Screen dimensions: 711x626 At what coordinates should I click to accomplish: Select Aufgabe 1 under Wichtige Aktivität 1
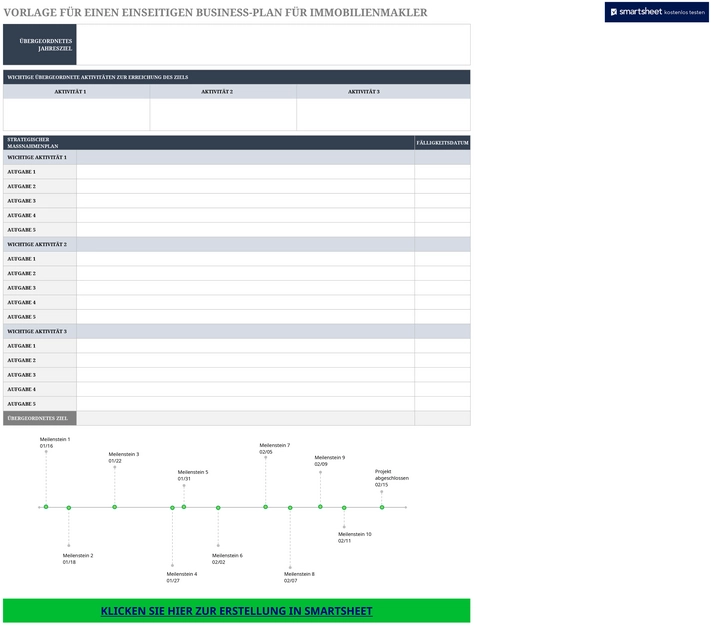pyautogui.click(x=40, y=172)
